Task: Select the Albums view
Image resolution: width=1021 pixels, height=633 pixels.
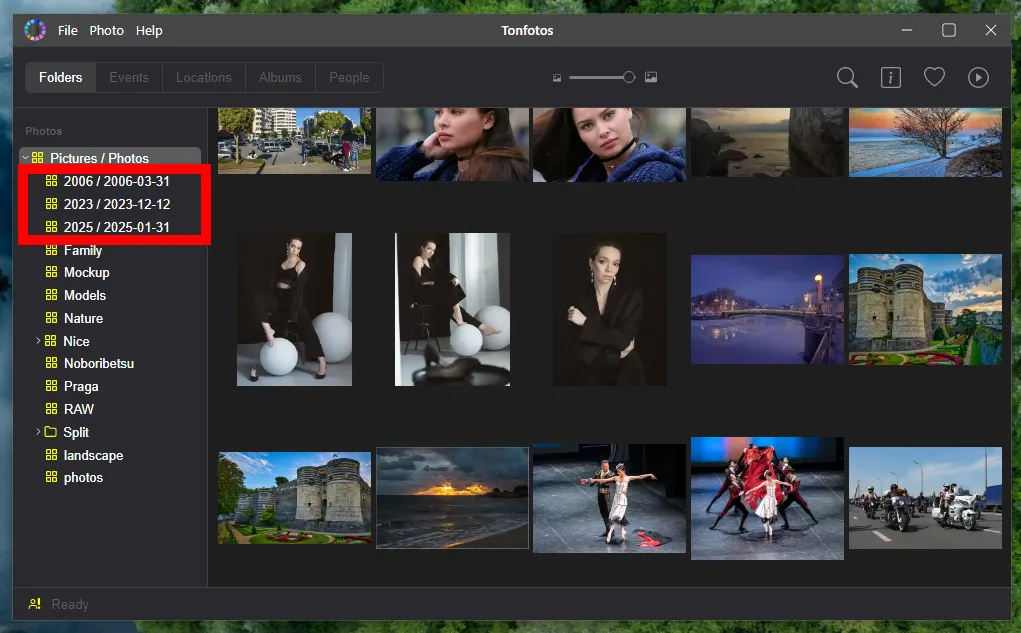Action: point(279,77)
